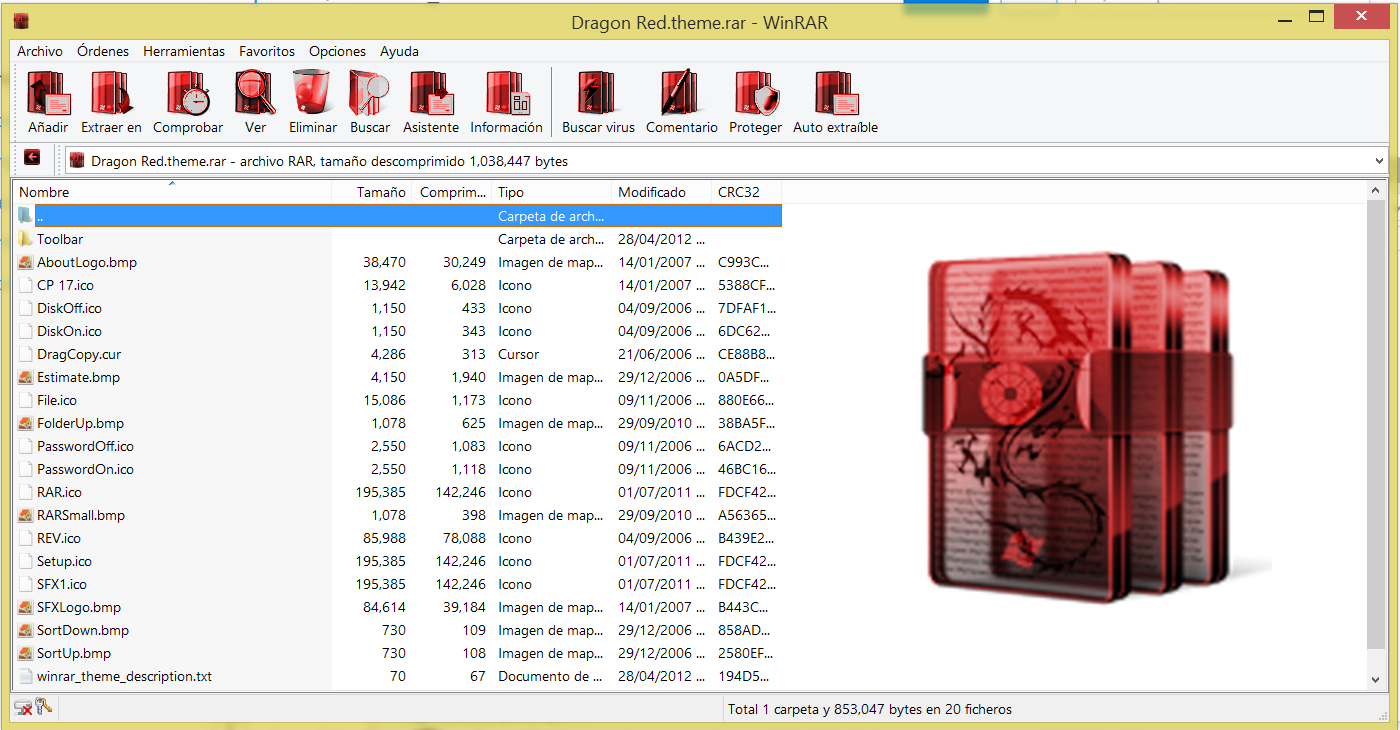The width and height of the screenshot is (1400, 730).
Task: Run the Buscar virus scan icon
Action: [598, 93]
